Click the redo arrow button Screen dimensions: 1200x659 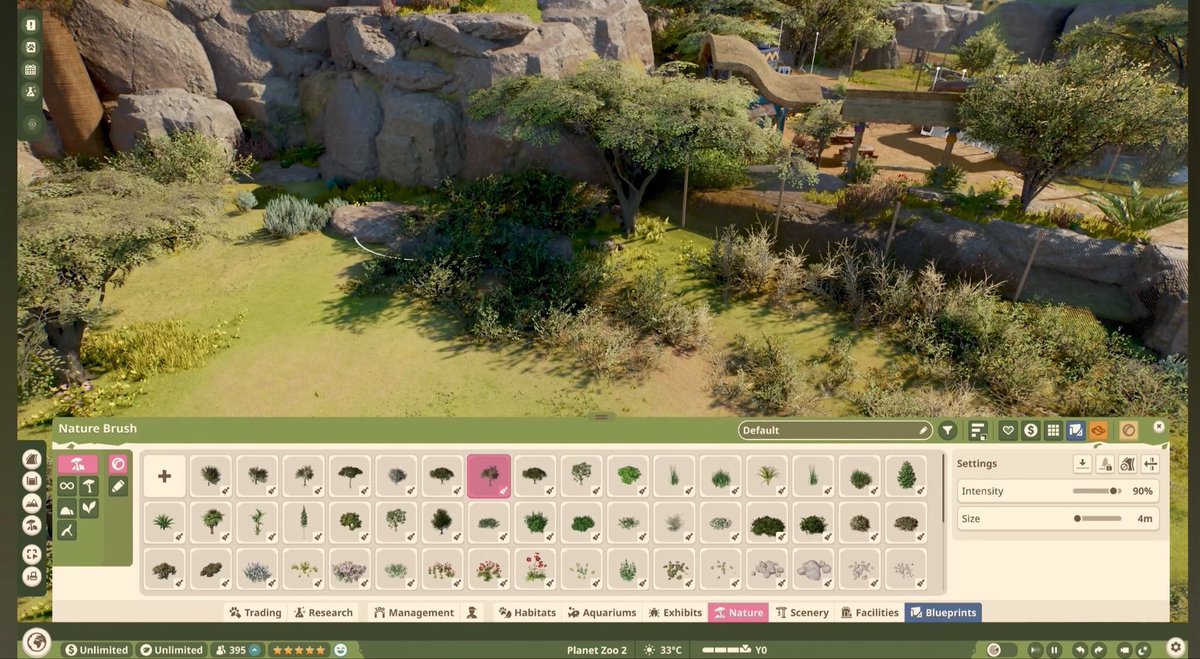click(x=1099, y=650)
